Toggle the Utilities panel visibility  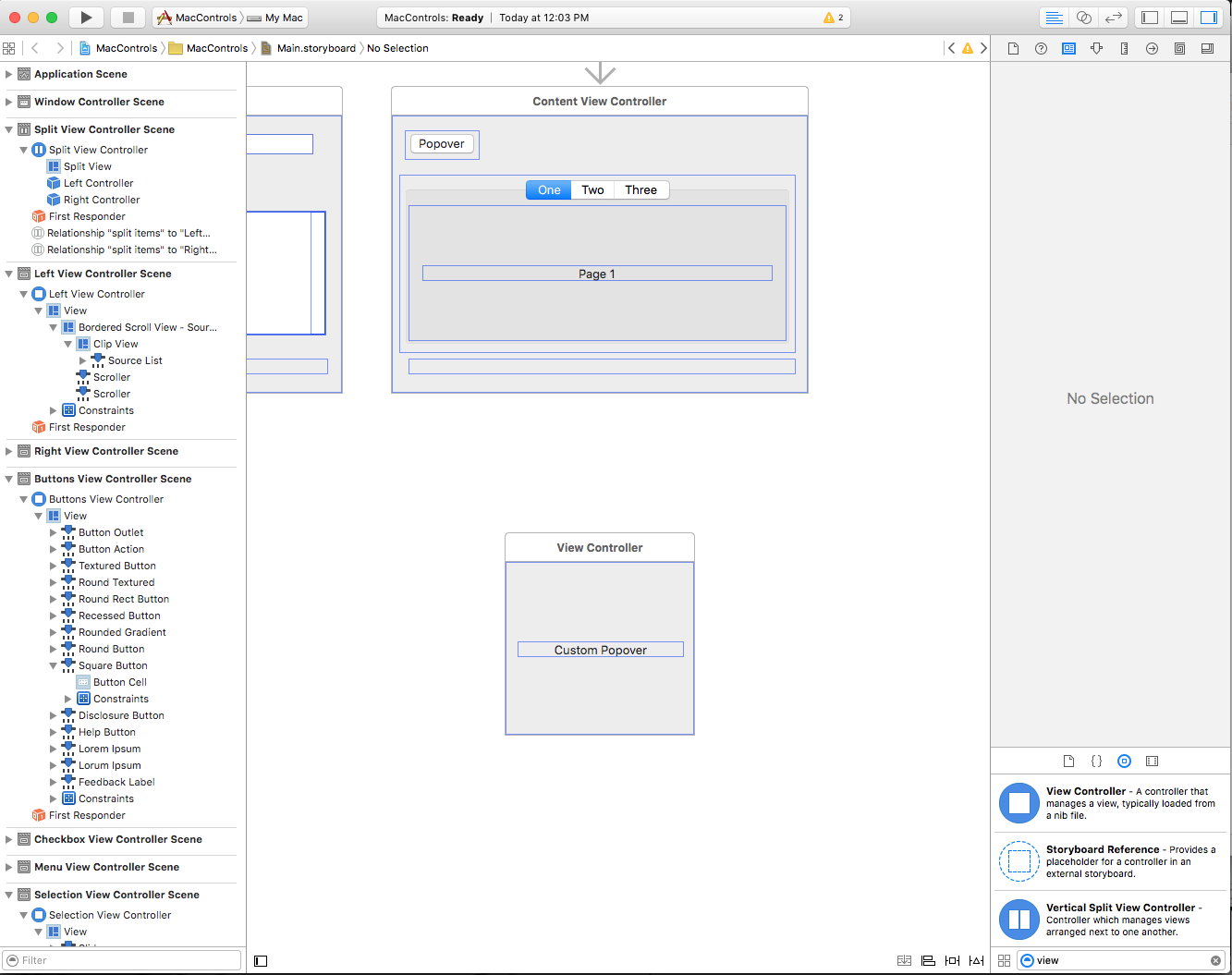pos(1207,17)
